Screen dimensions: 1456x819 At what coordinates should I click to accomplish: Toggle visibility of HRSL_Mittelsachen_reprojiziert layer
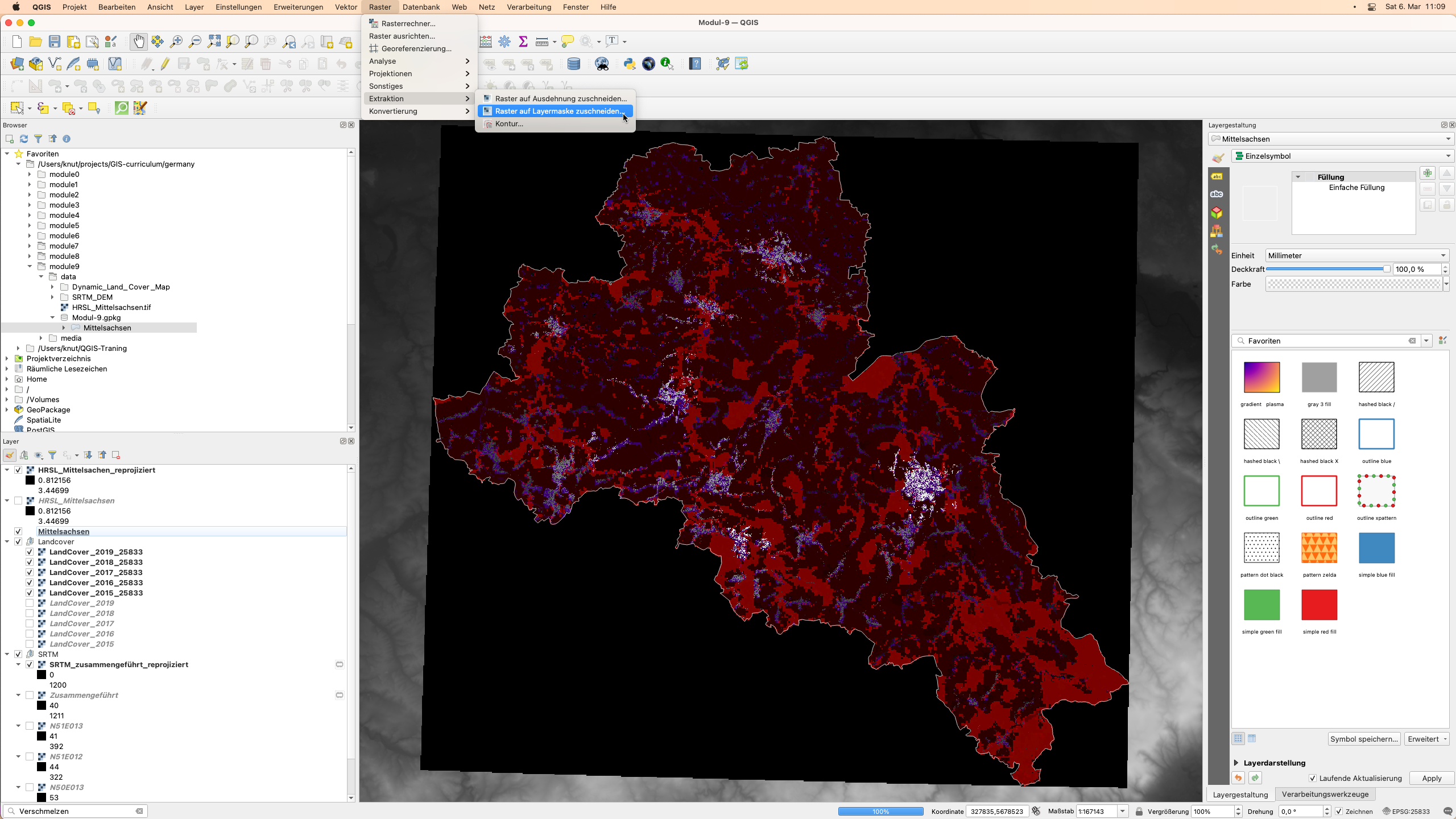(18, 470)
